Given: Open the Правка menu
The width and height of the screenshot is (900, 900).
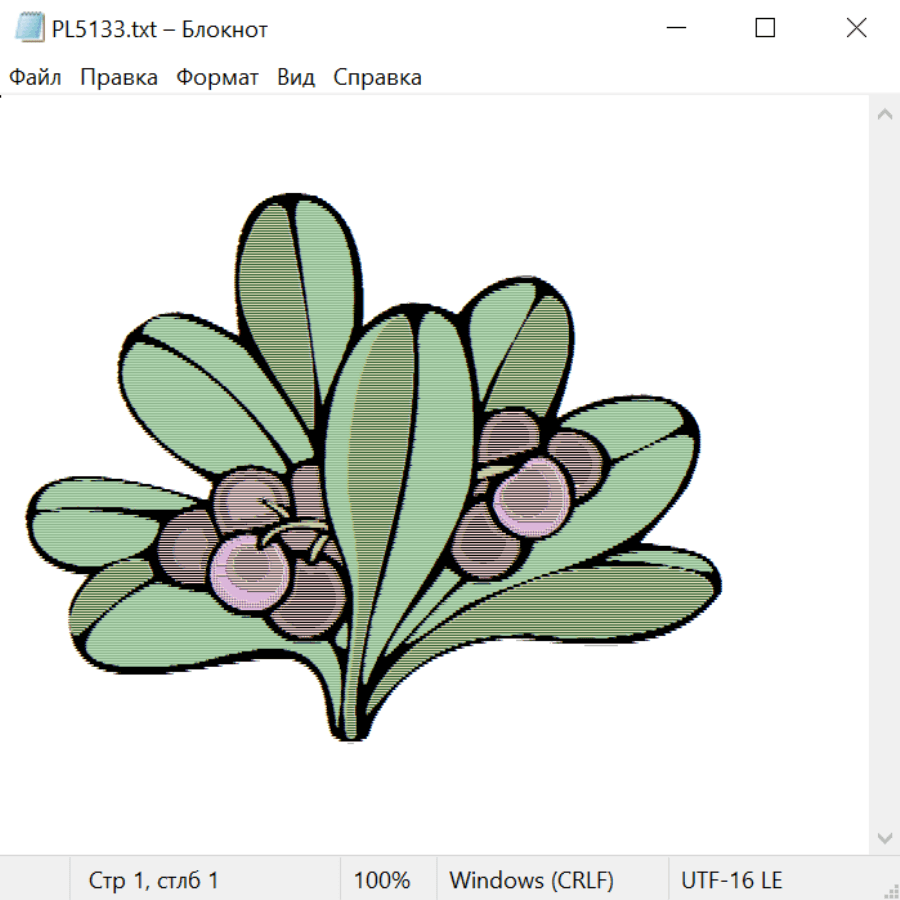Looking at the screenshot, I should (119, 78).
